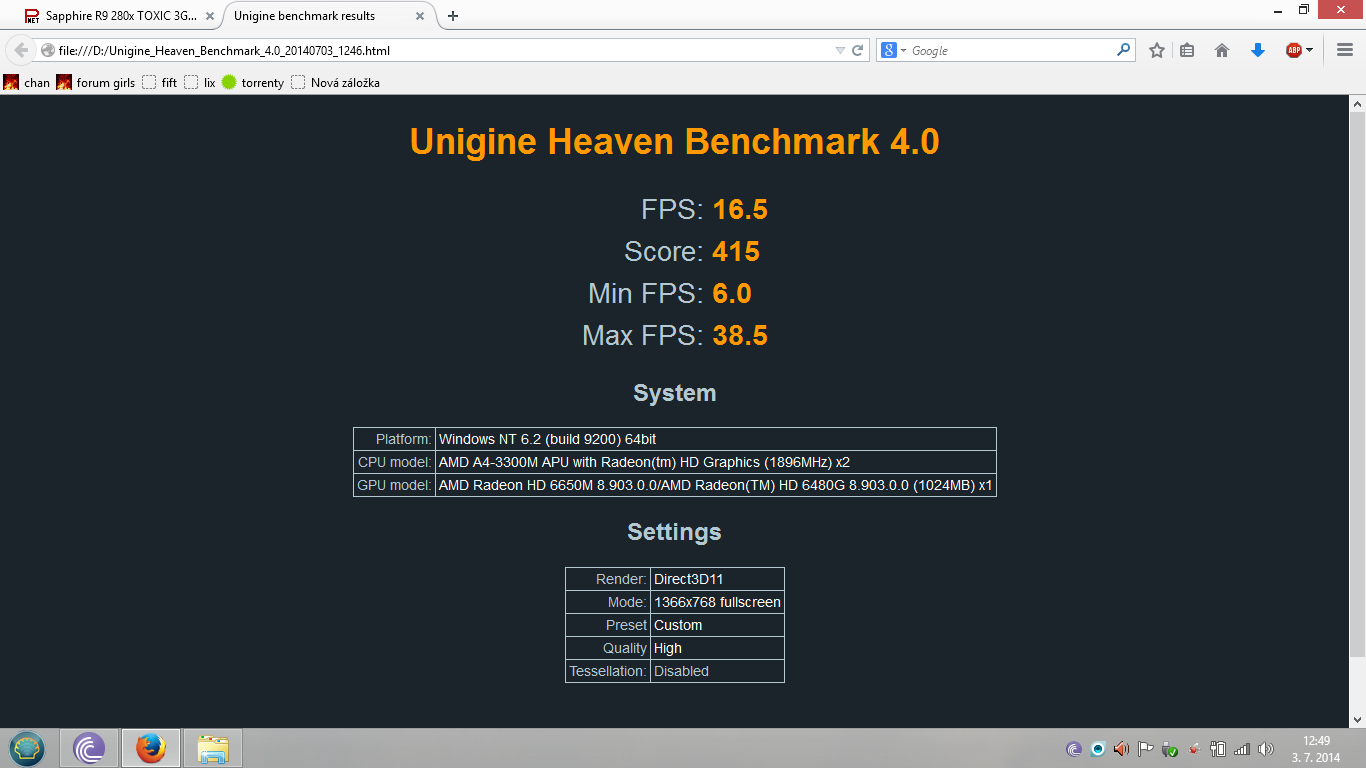
Task: Open the Google search engine selector dropdown
Action: click(x=893, y=50)
